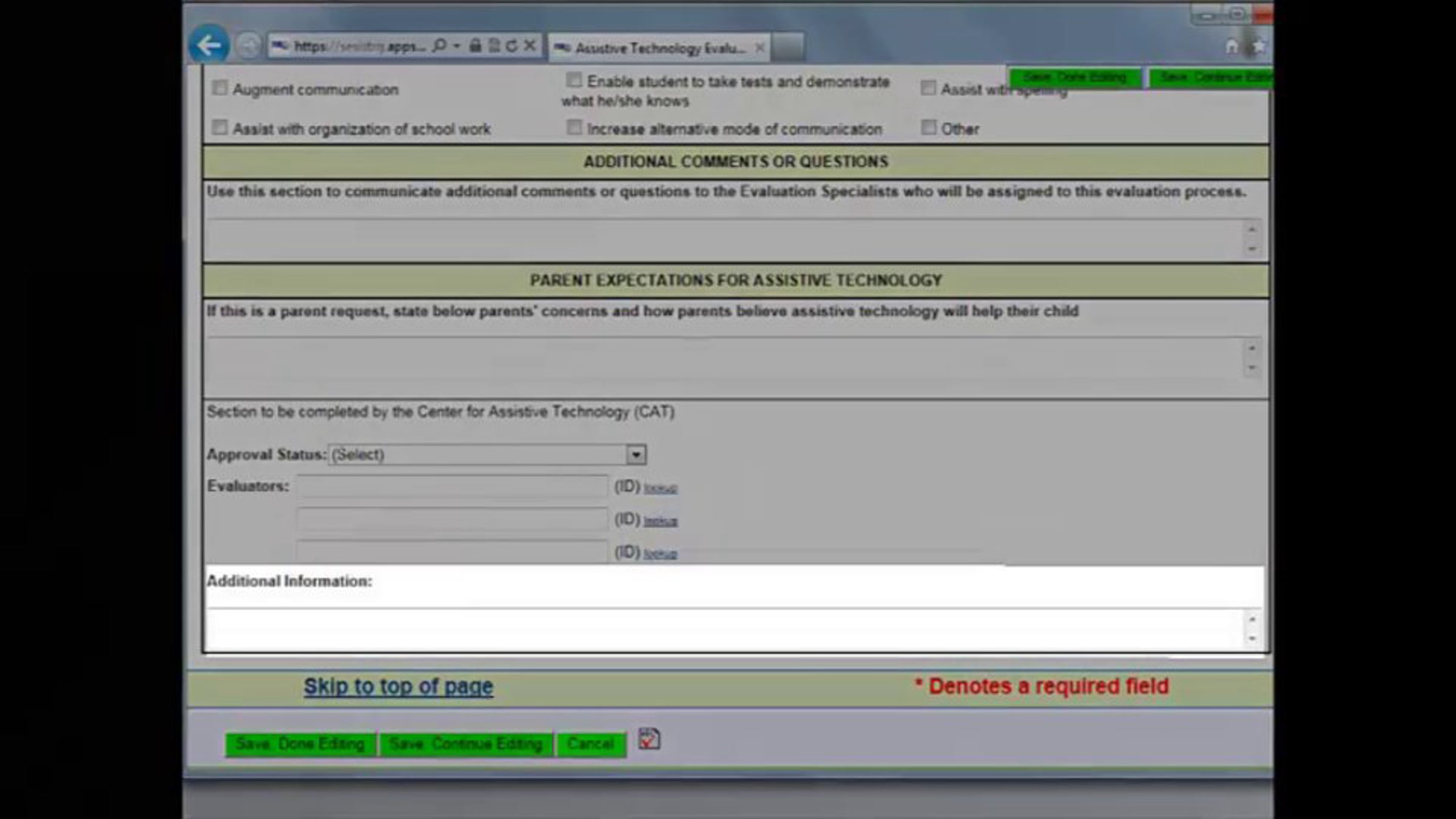Click the browser back arrow button
The height and width of the screenshot is (819, 1456).
click(x=209, y=45)
